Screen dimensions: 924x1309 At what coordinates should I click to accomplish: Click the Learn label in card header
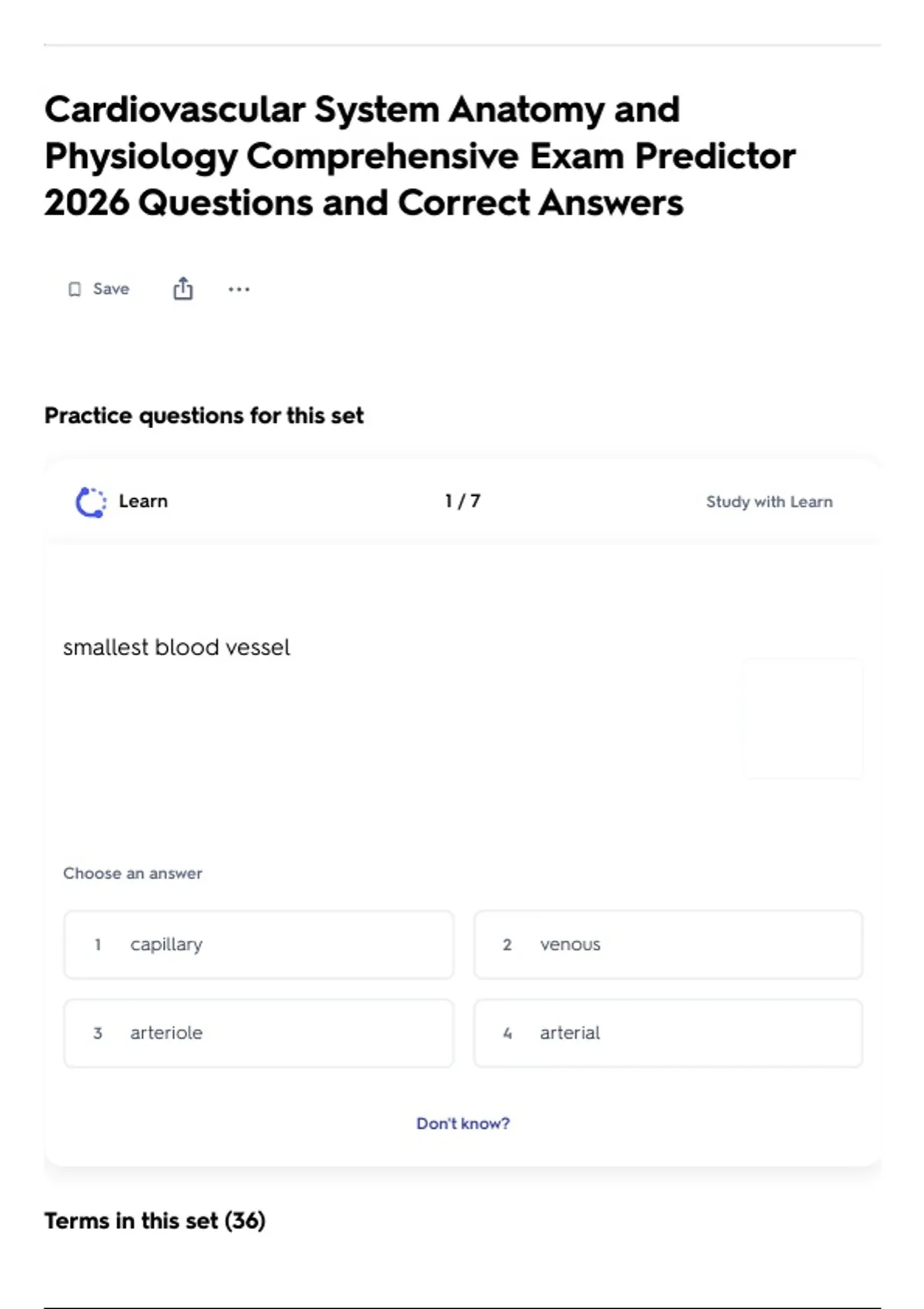143,501
